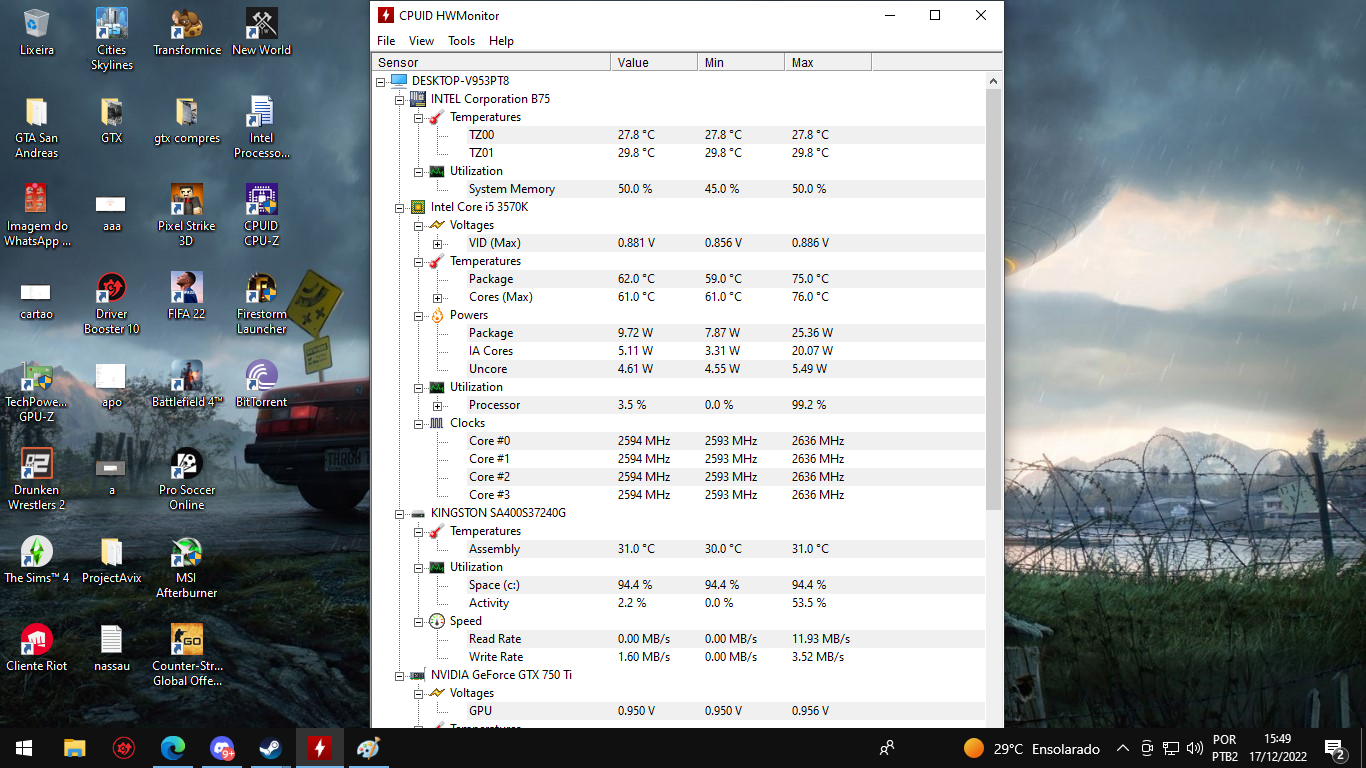Viewport: 1366px width, 768px height.
Task: Open the View menu in HWMonitor
Action: point(421,41)
